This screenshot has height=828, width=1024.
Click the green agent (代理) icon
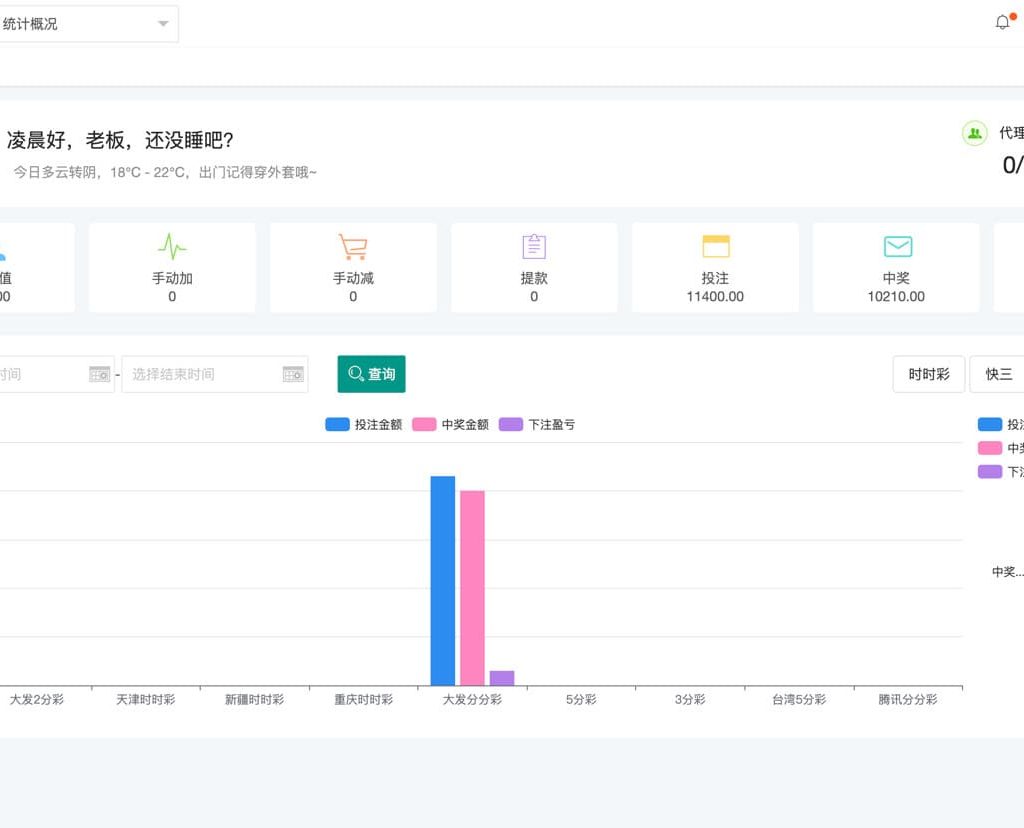(x=974, y=133)
